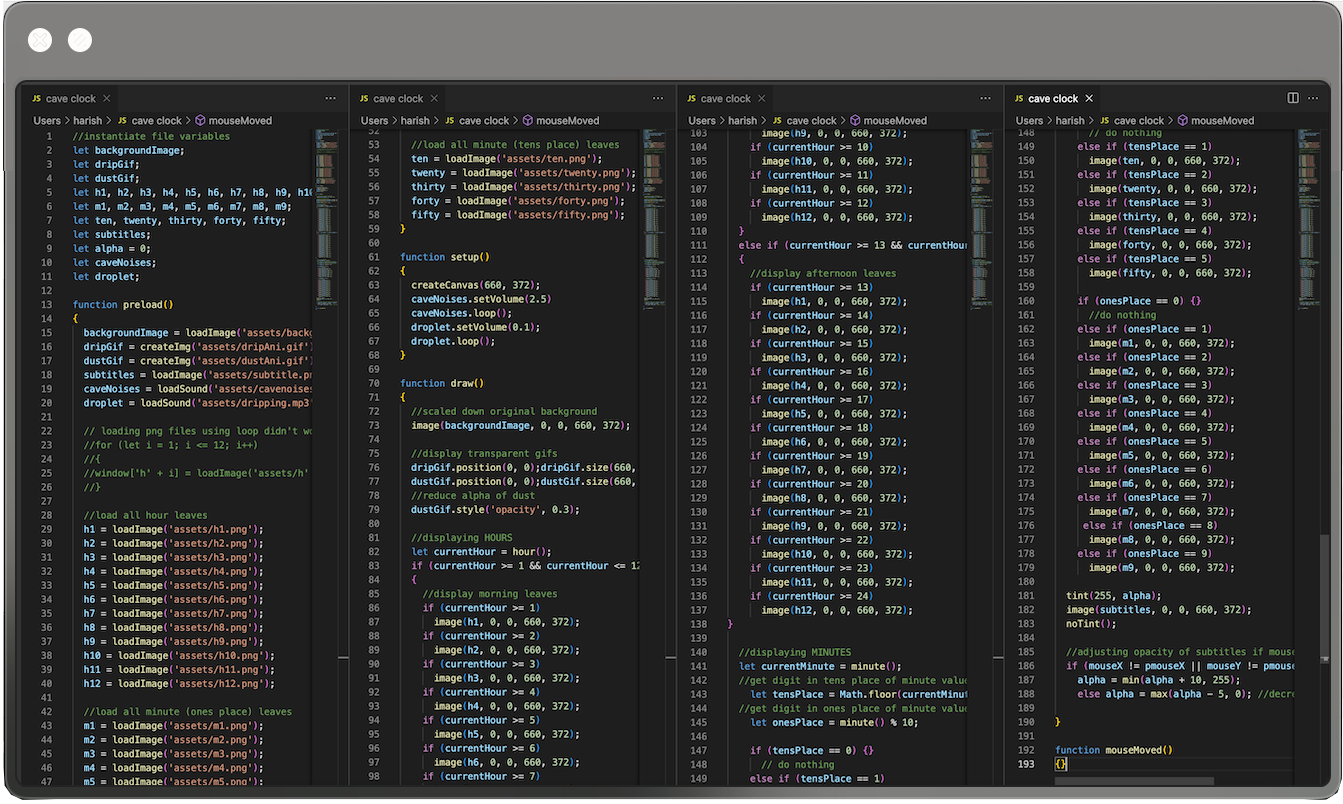This screenshot has width=1343, height=804.
Task: Click 'function mouseMoved()' on line 192
Action: pyautogui.click(x=1114, y=750)
